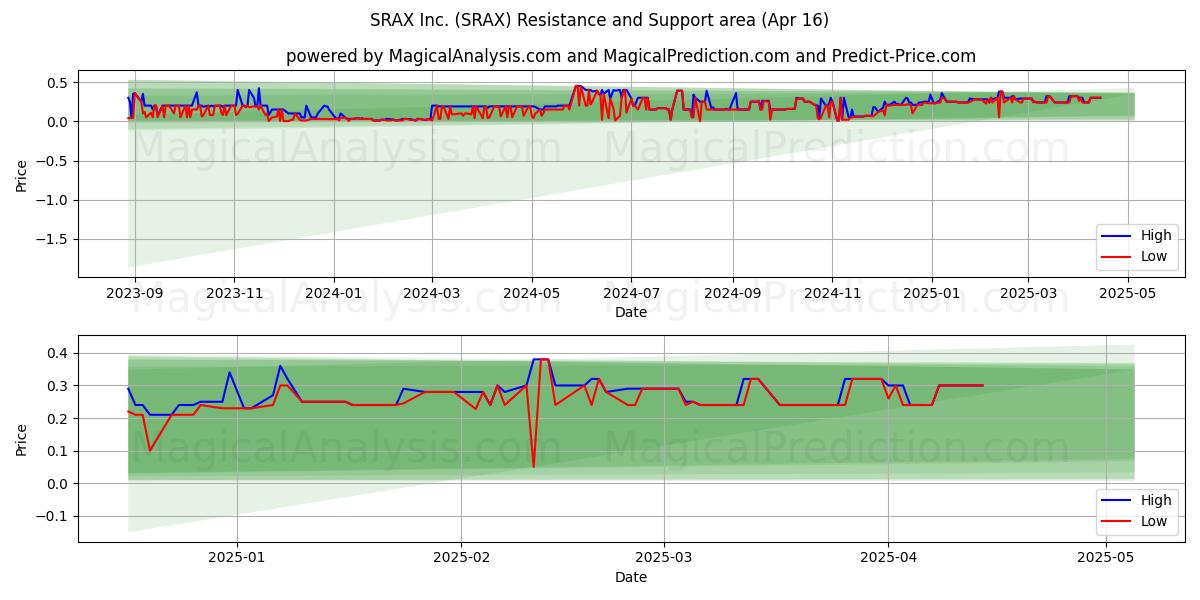This screenshot has height=600, width=1200.
Task: Click the '2024-09' date tick label in the top chart
Action: [732, 294]
